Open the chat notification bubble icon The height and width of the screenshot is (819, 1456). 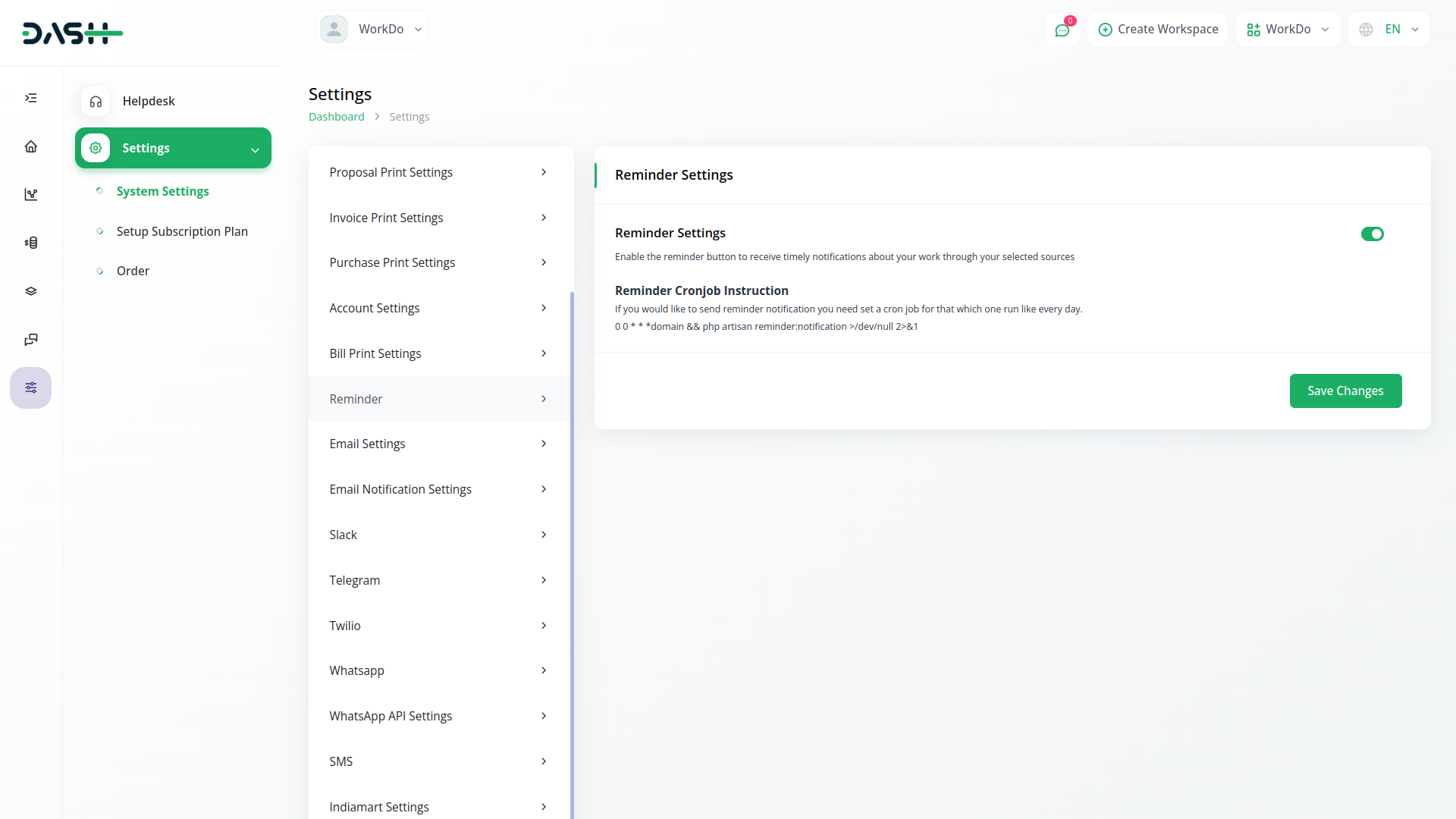pyautogui.click(x=1062, y=30)
